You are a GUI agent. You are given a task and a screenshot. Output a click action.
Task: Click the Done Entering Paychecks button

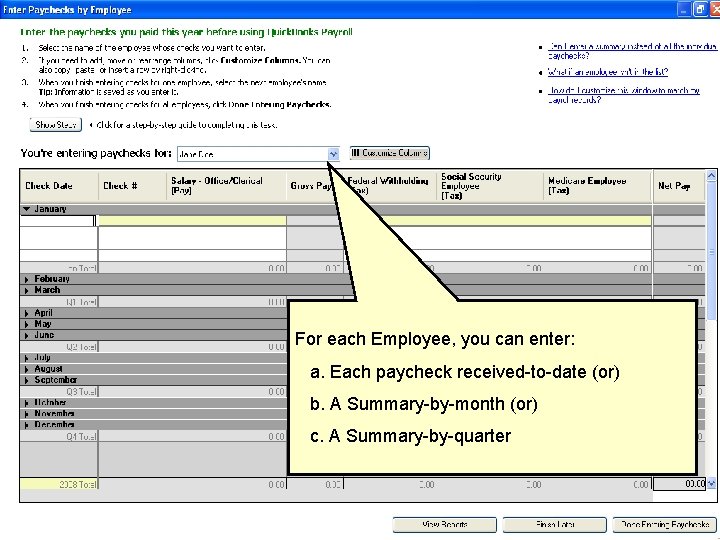point(665,524)
